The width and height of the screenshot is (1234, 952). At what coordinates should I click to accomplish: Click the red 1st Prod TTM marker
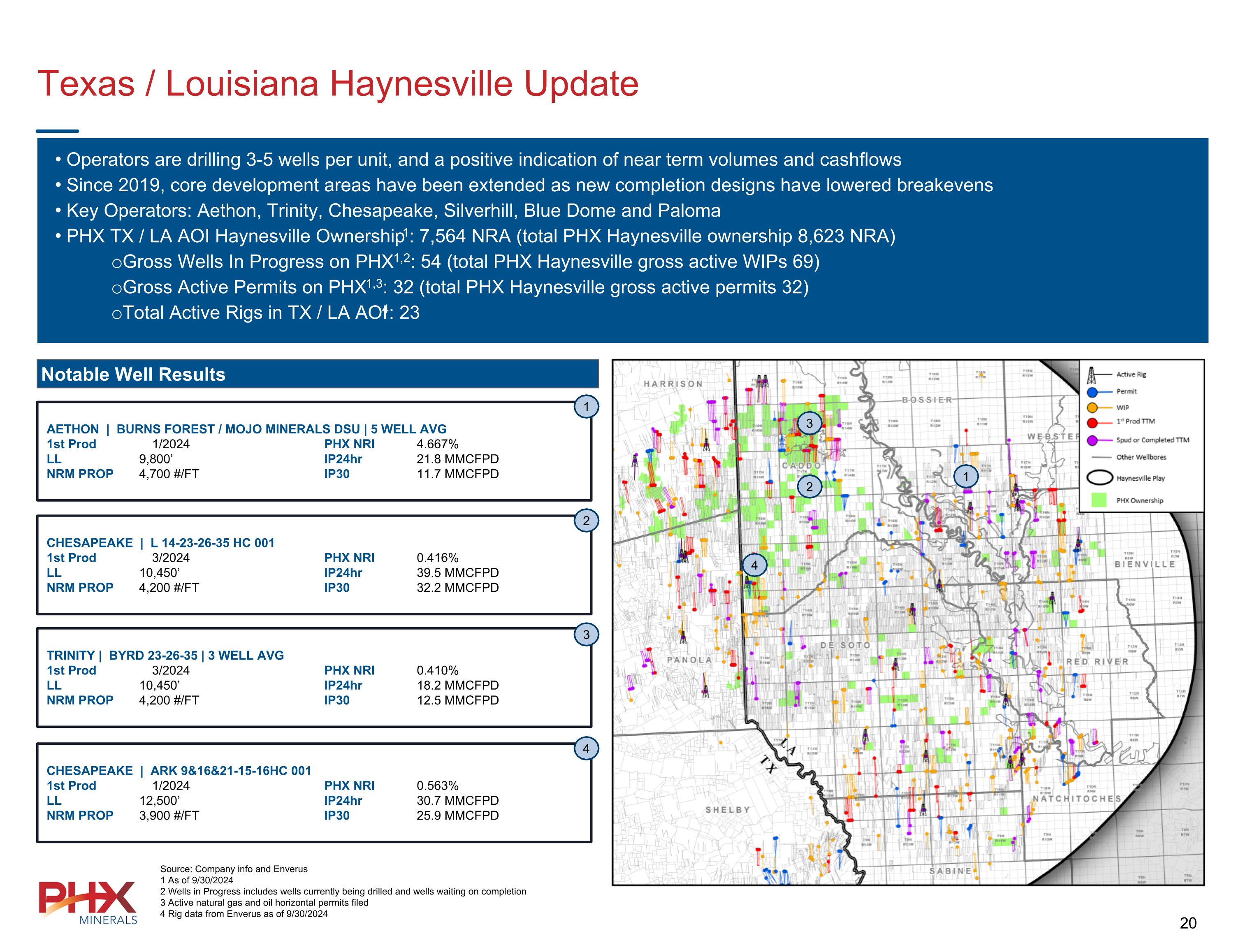click(x=1093, y=423)
